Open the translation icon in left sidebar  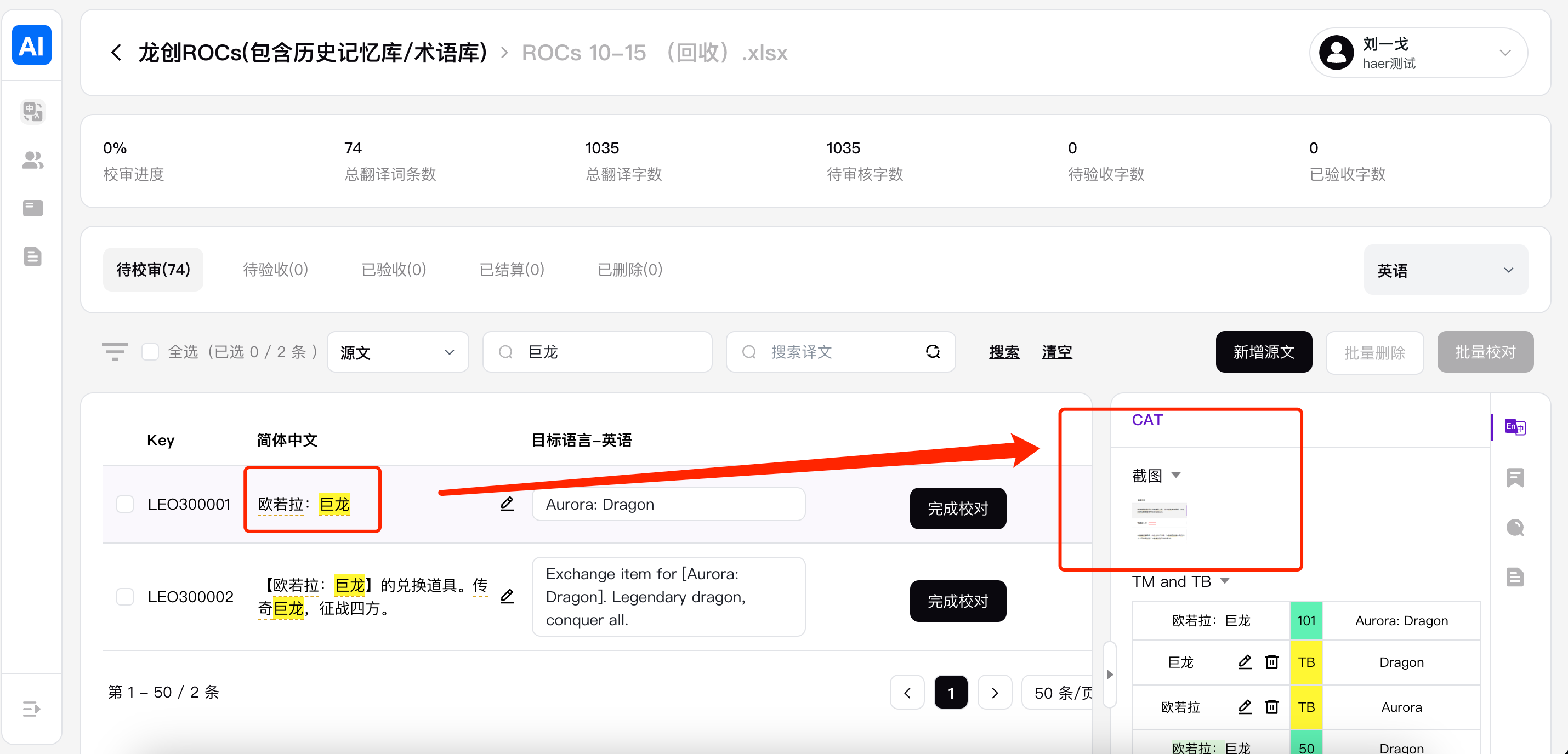point(32,111)
